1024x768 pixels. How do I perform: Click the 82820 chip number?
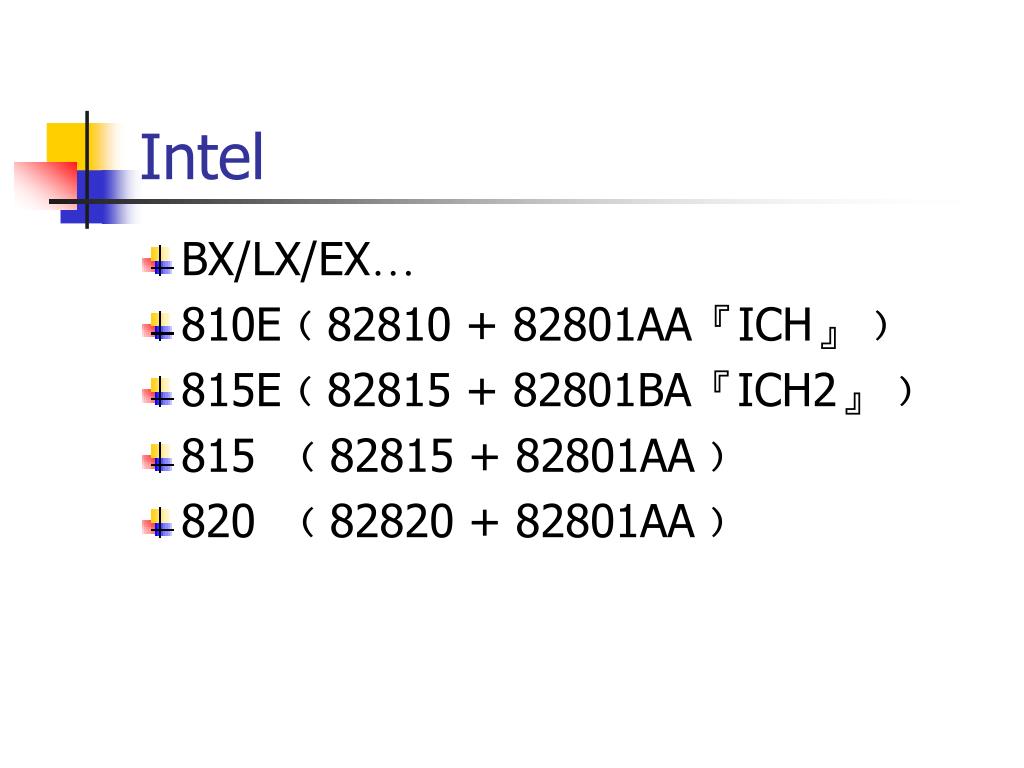(391, 521)
